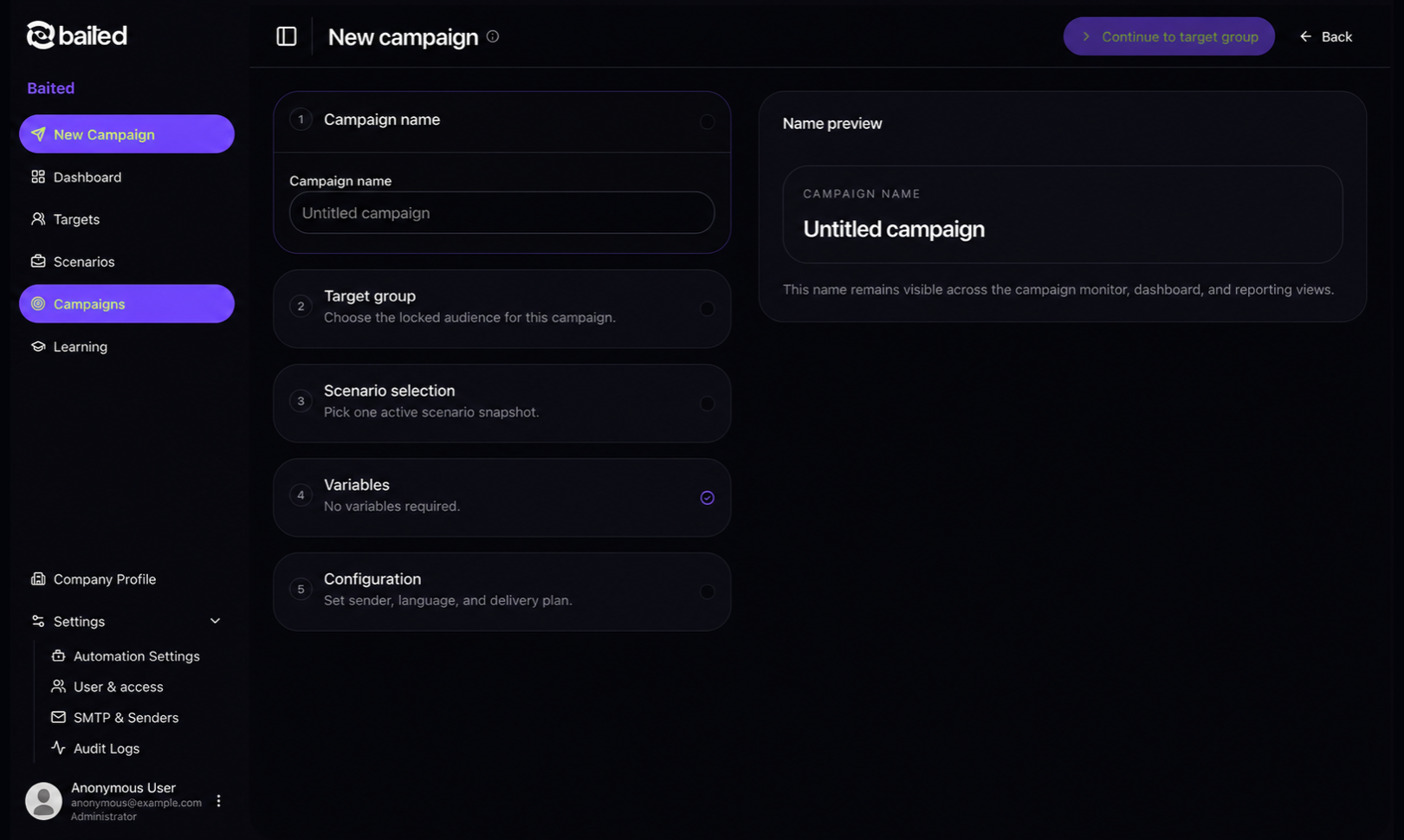Click the info icon beside New campaign
The height and width of the screenshot is (840, 1404).
click(x=493, y=36)
